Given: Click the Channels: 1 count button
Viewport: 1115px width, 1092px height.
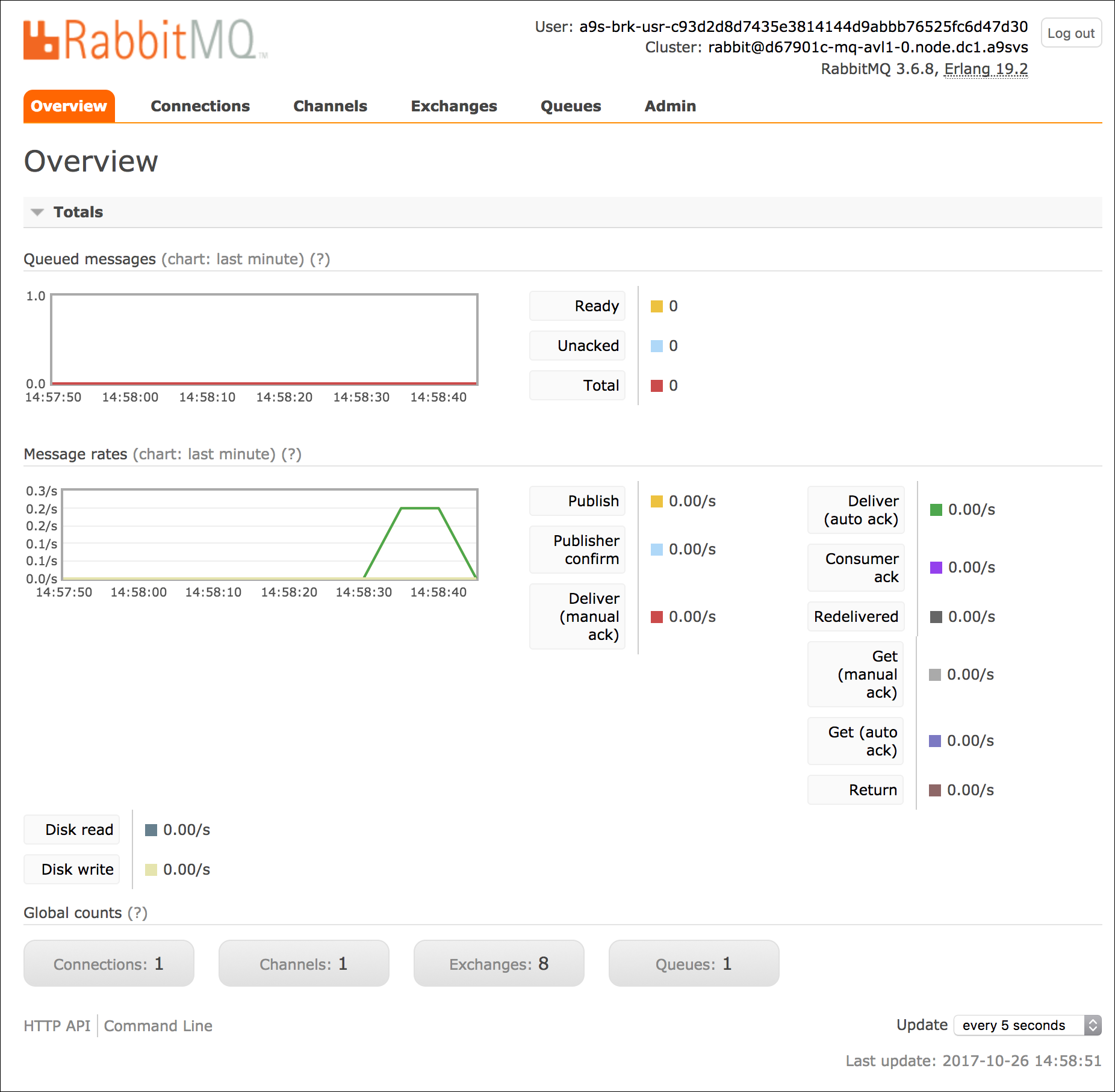Looking at the screenshot, I should coord(304,963).
